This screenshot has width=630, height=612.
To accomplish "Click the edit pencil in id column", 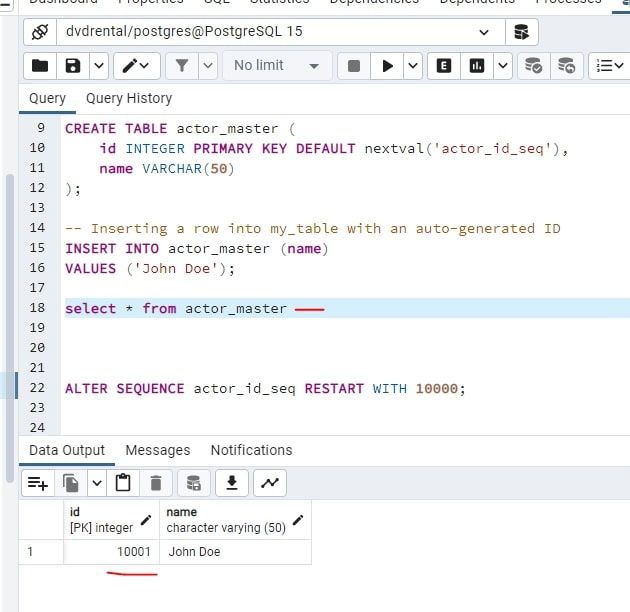I will (146, 520).
